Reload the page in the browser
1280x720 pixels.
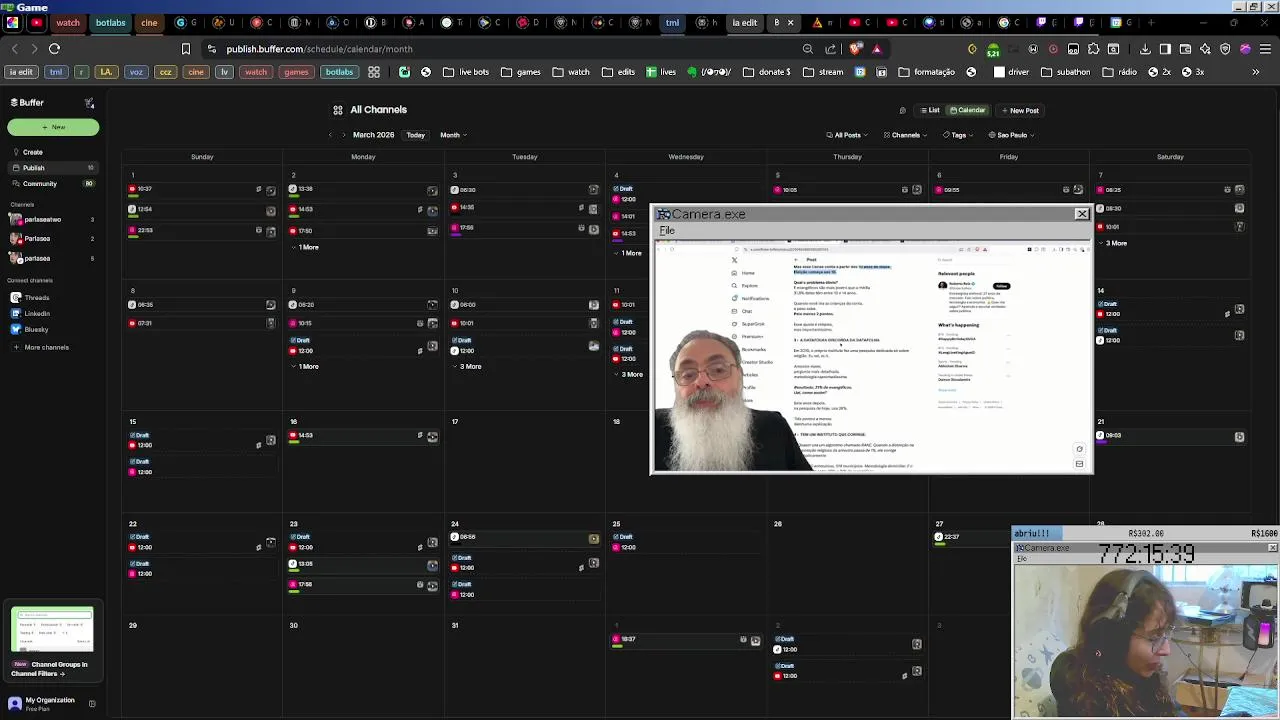point(54,48)
